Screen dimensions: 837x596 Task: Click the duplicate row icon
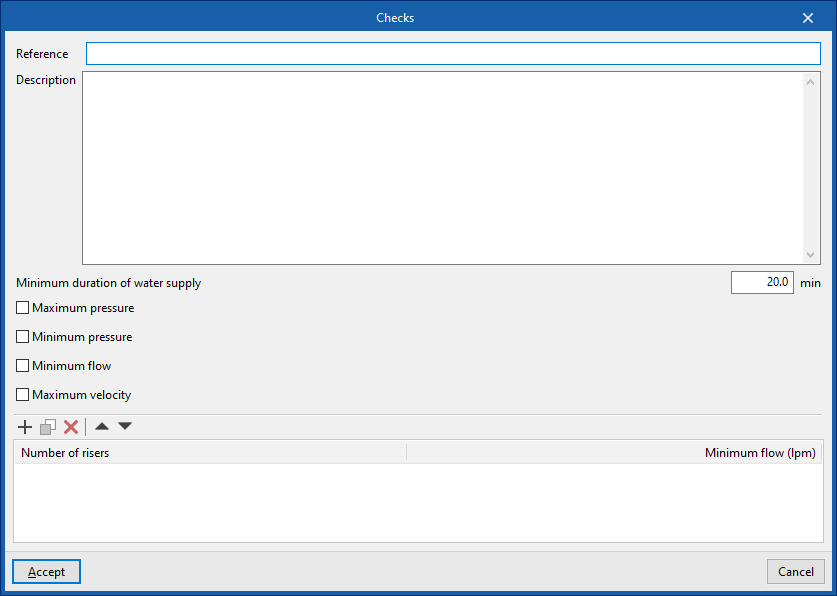click(x=48, y=427)
